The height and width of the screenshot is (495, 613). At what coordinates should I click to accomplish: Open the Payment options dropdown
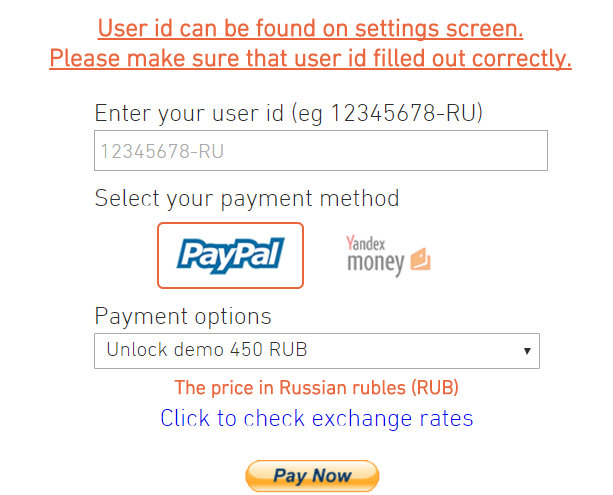pos(316,351)
